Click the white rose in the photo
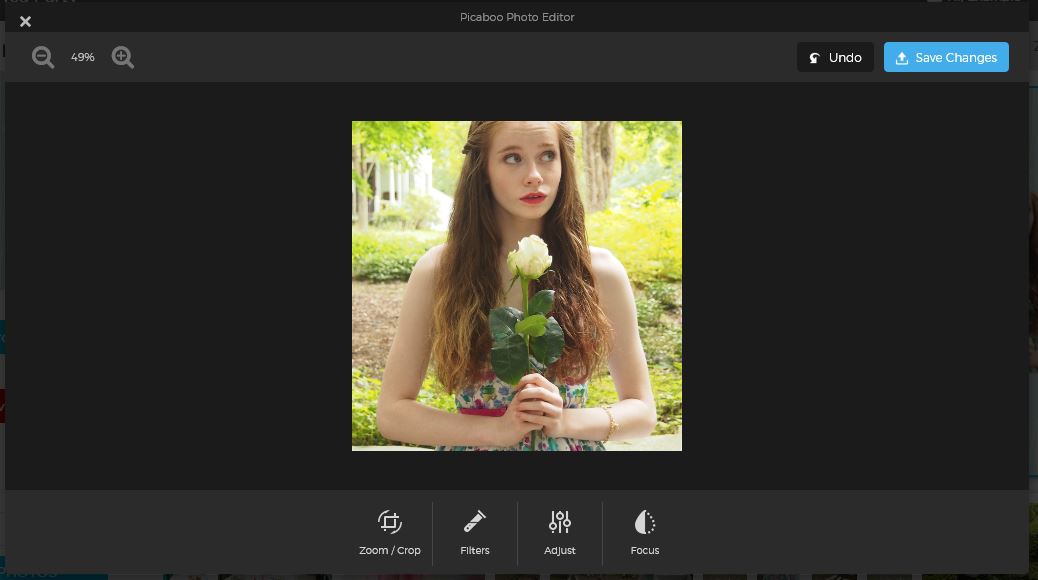This screenshot has width=1038, height=580. 529,256
